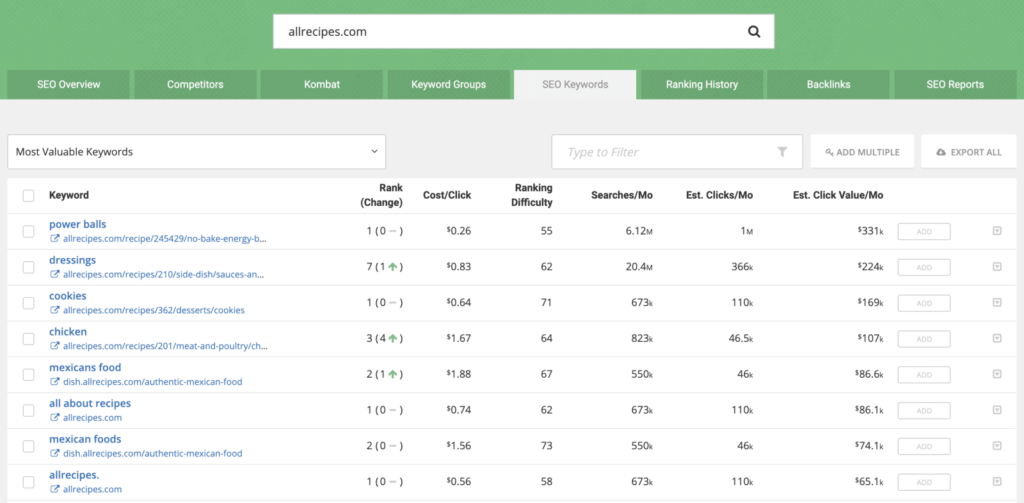This screenshot has height=503, width=1024.
Task: Expand row options arrow for chicken
Action: click(x=997, y=338)
